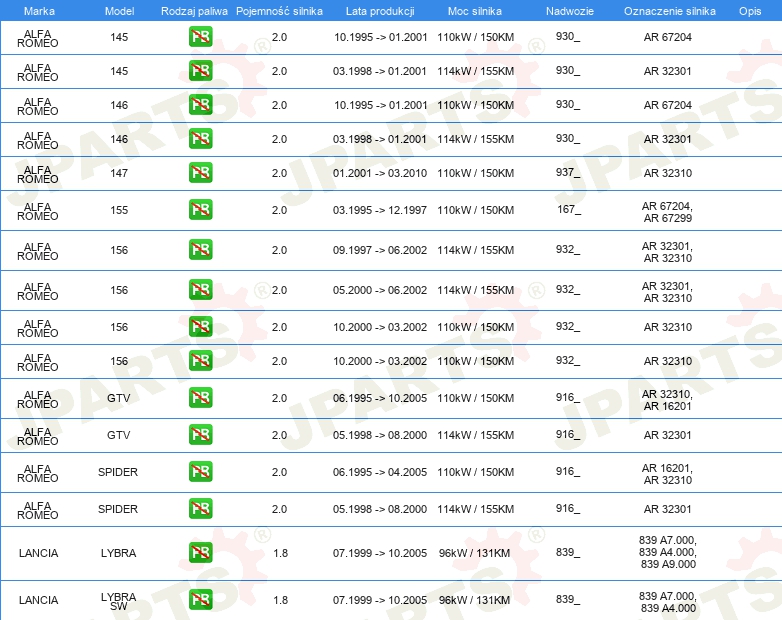Click the Lata produkcji column header
Screen dimensions: 782x620
pyautogui.click(x=380, y=11)
